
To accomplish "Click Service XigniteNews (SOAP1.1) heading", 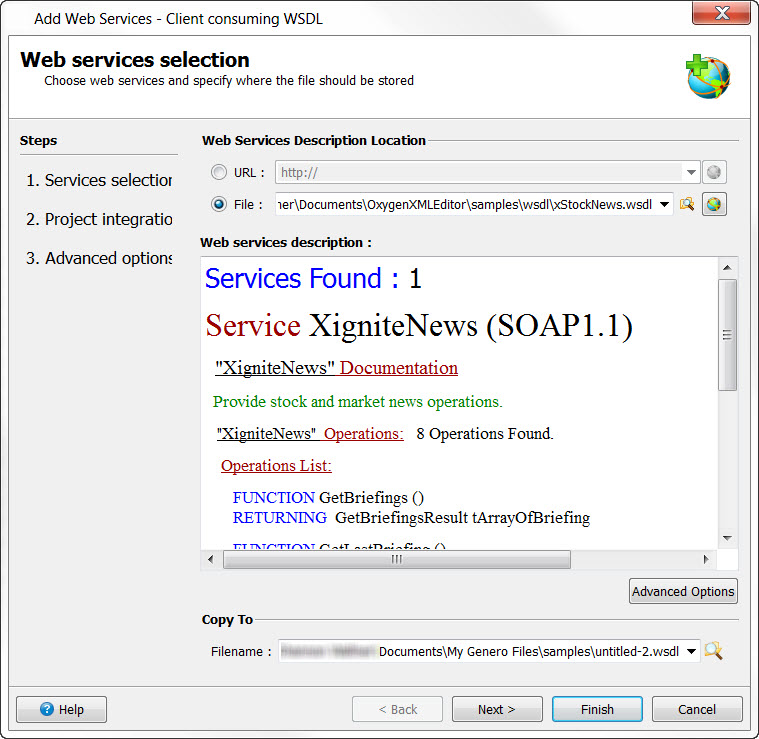I will 419,325.
